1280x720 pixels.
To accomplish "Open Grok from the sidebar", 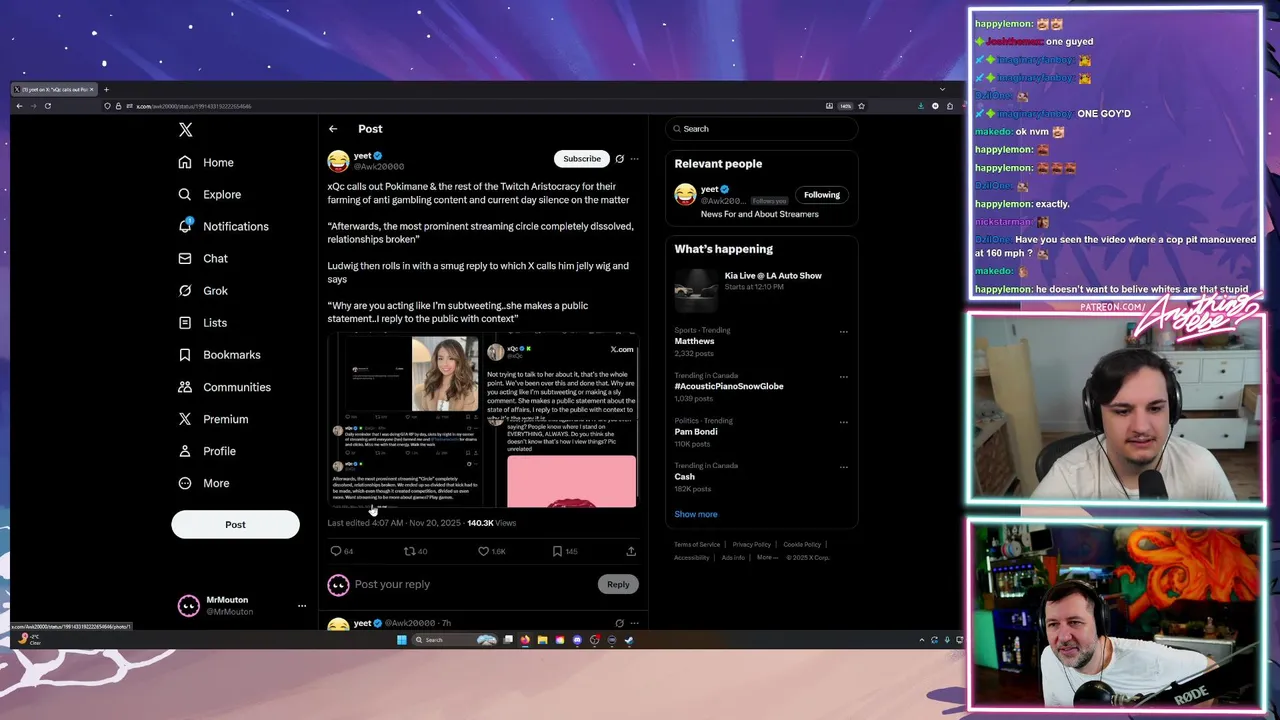I will [x=203, y=290].
